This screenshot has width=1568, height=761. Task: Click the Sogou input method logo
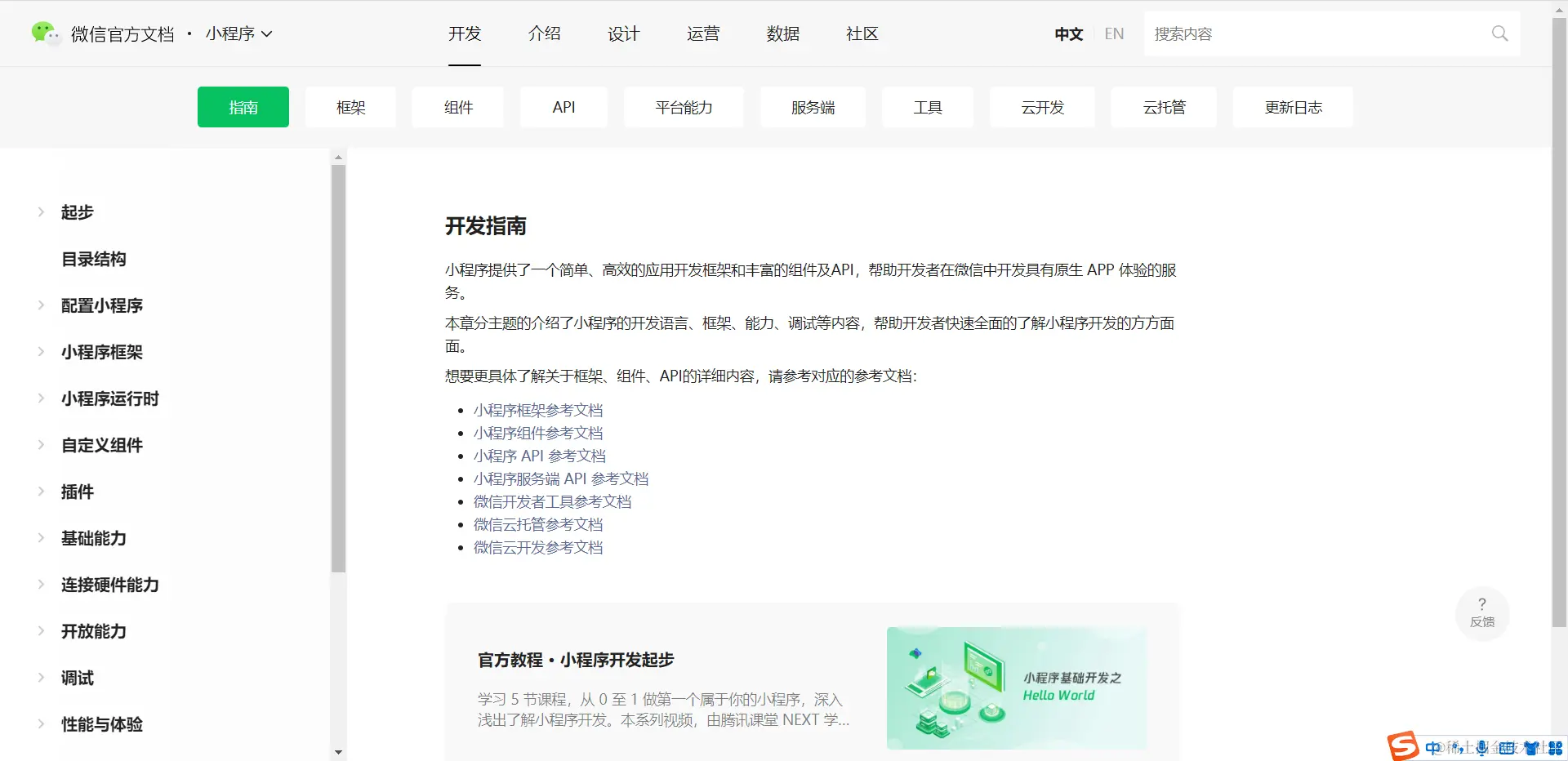[1403, 746]
